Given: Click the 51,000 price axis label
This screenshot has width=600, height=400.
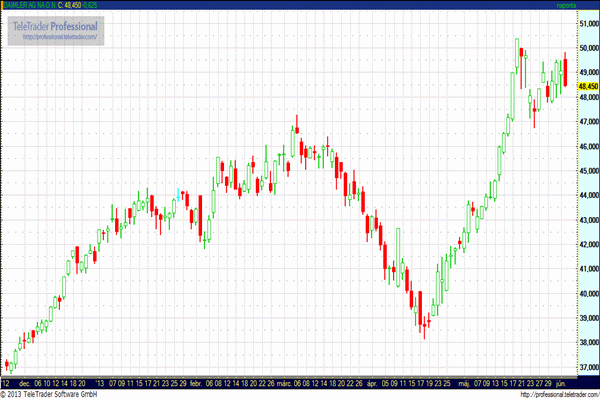Looking at the screenshot, I should click(x=588, y=23).
